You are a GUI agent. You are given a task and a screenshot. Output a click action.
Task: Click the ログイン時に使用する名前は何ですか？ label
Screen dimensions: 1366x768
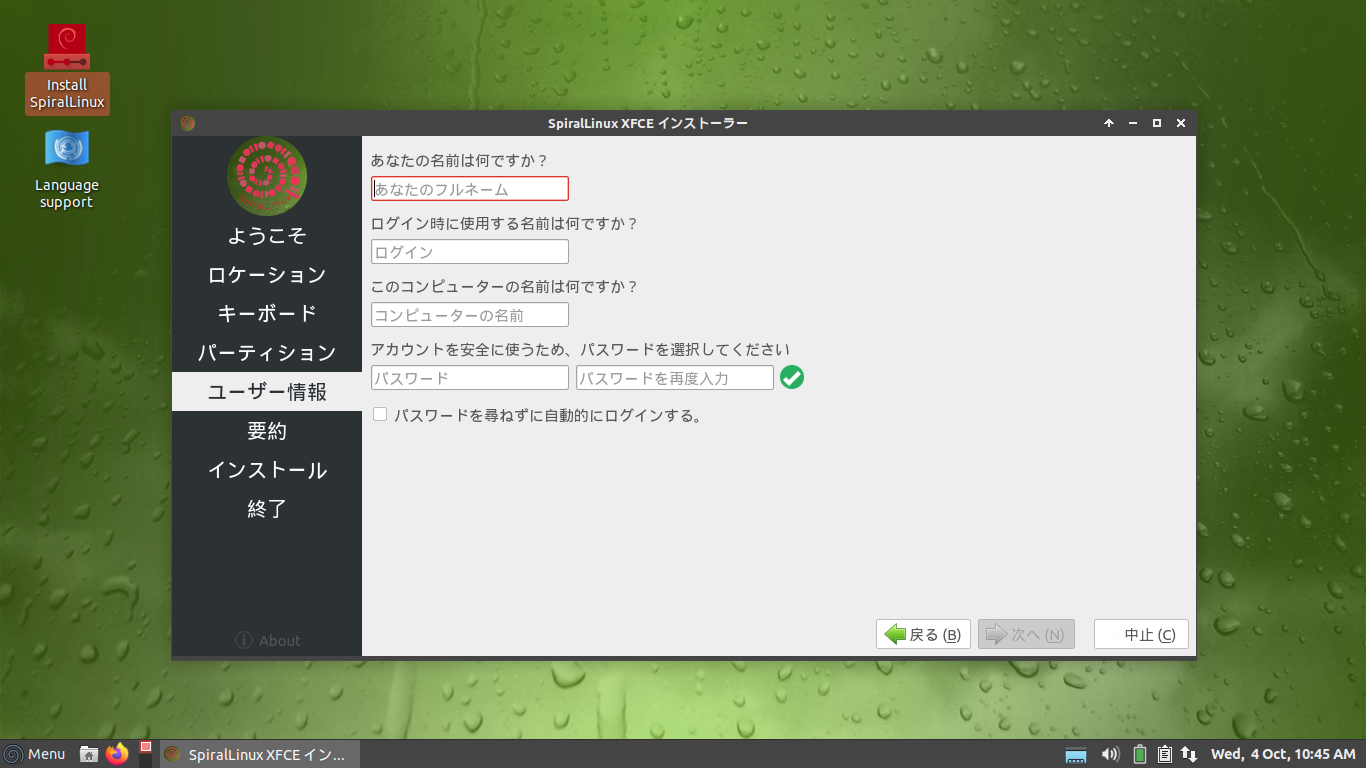pyautogui.click(x=504, y=223)
